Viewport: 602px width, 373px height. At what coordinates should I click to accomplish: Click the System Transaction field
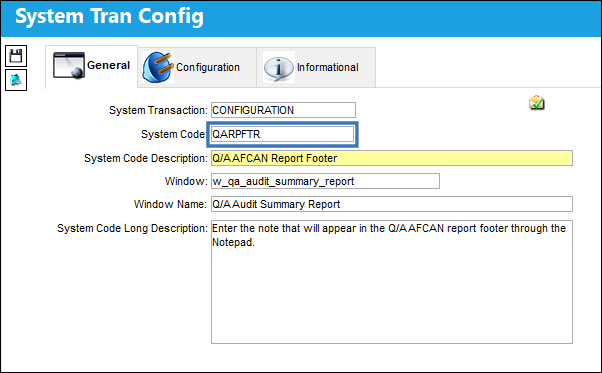[x=283, y=110]
